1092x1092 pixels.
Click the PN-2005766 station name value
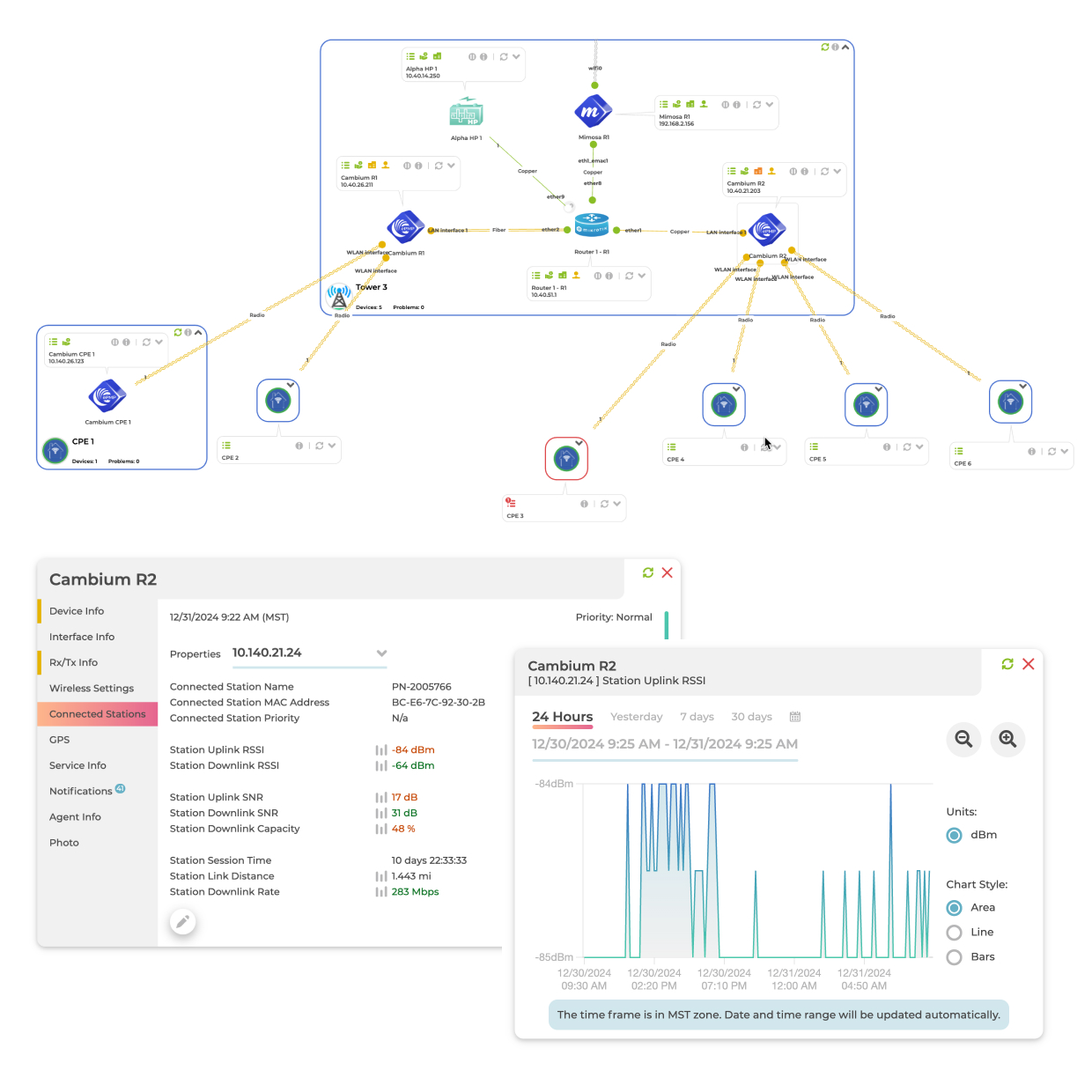(x=421, y=687)
